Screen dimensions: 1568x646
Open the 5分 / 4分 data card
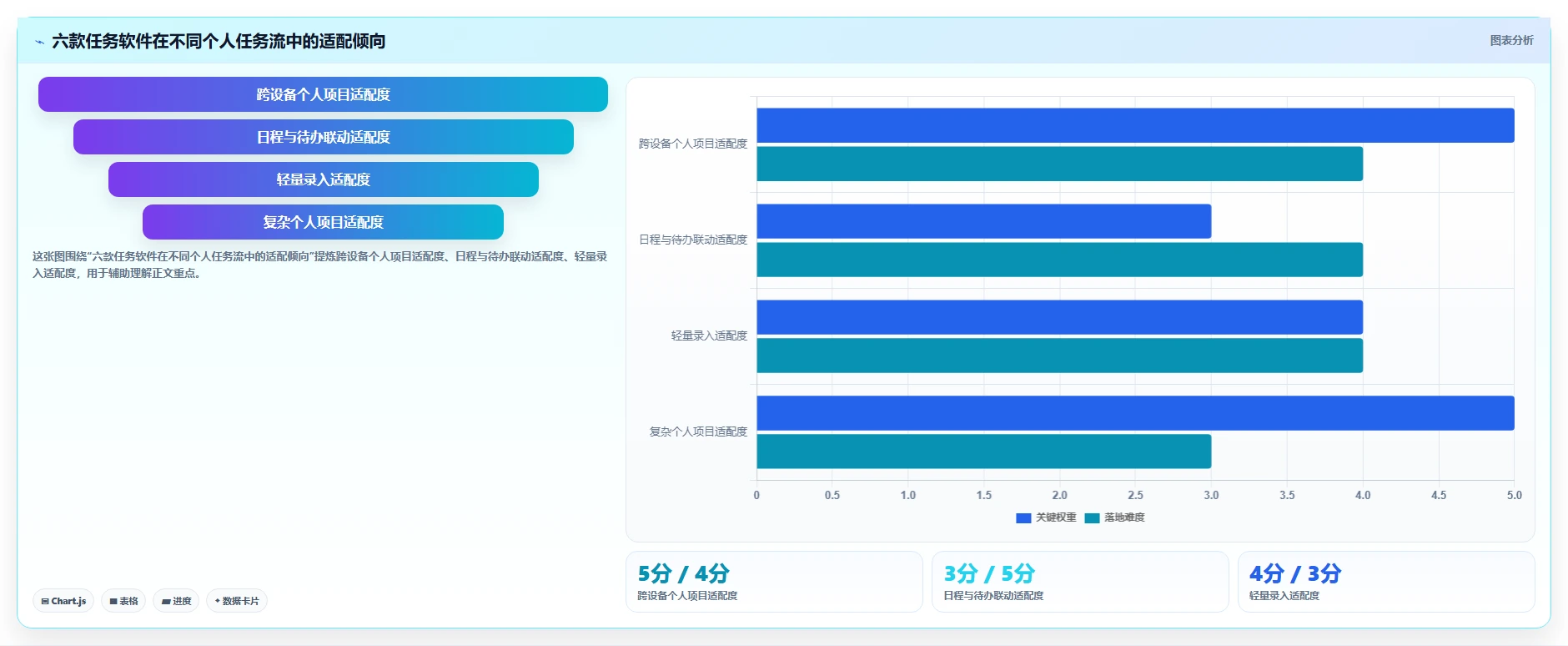[774, 582]
